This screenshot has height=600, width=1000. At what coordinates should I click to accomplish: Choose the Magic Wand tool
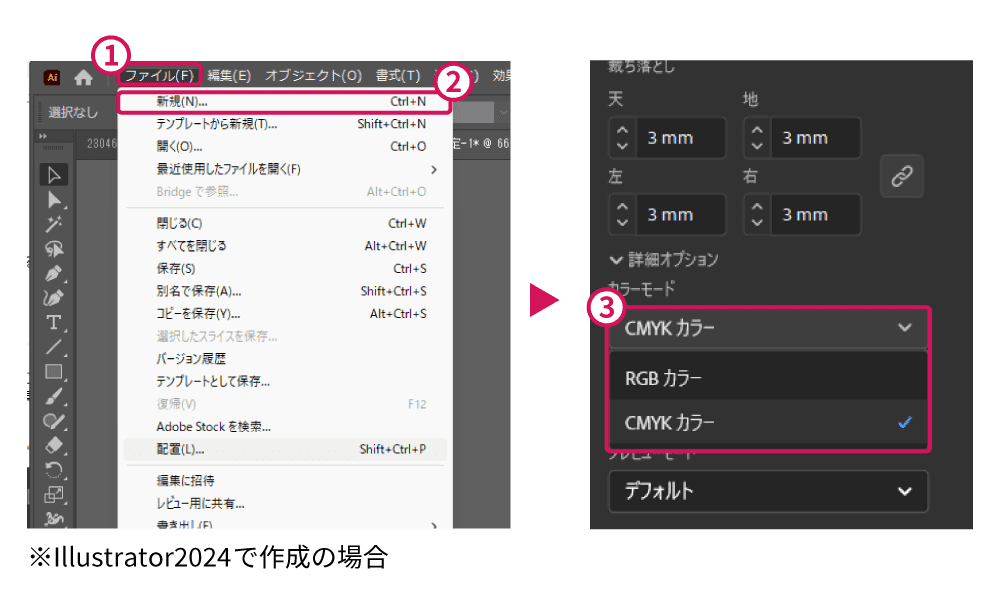tap(54, 224)
